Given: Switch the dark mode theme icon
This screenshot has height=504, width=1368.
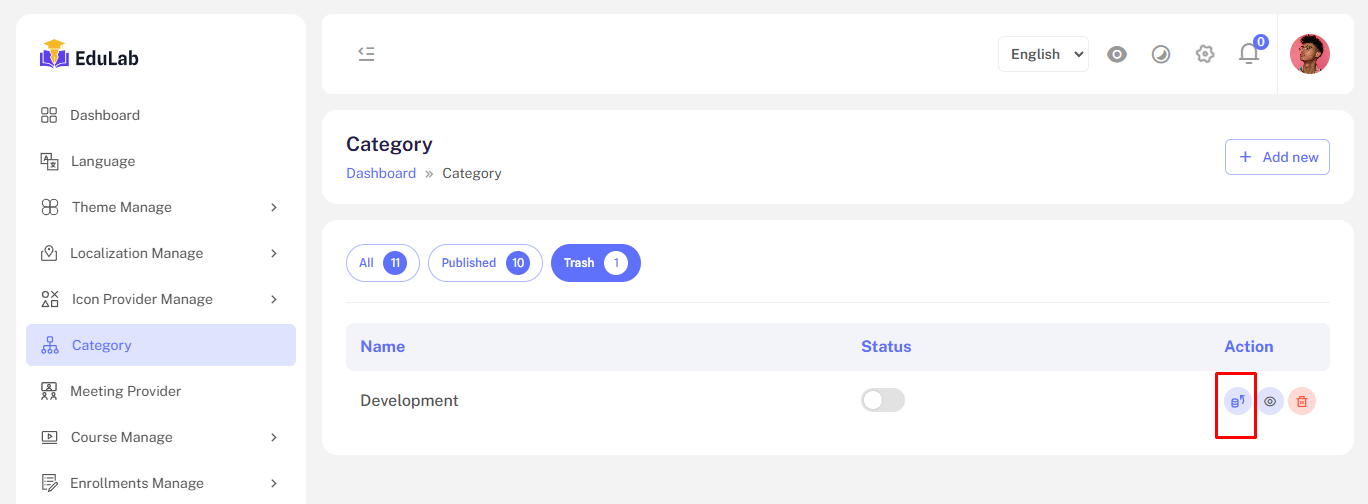Looking at the screenshot, I should (1161, 54).
